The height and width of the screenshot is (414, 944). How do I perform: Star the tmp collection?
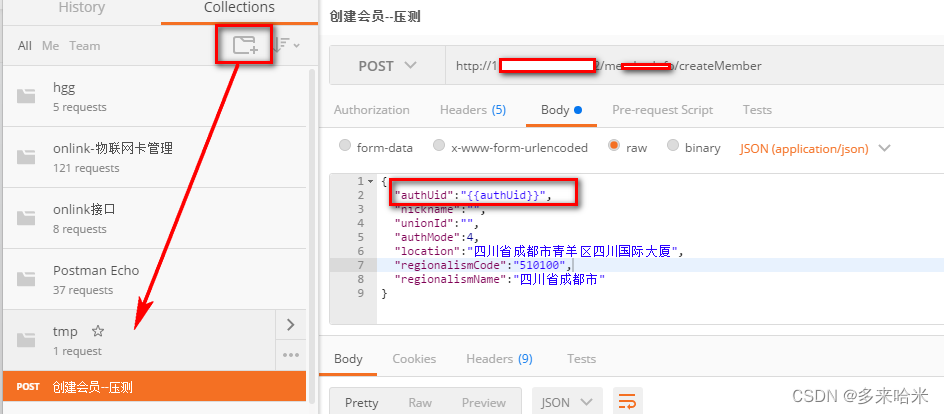tap(98, 331)
